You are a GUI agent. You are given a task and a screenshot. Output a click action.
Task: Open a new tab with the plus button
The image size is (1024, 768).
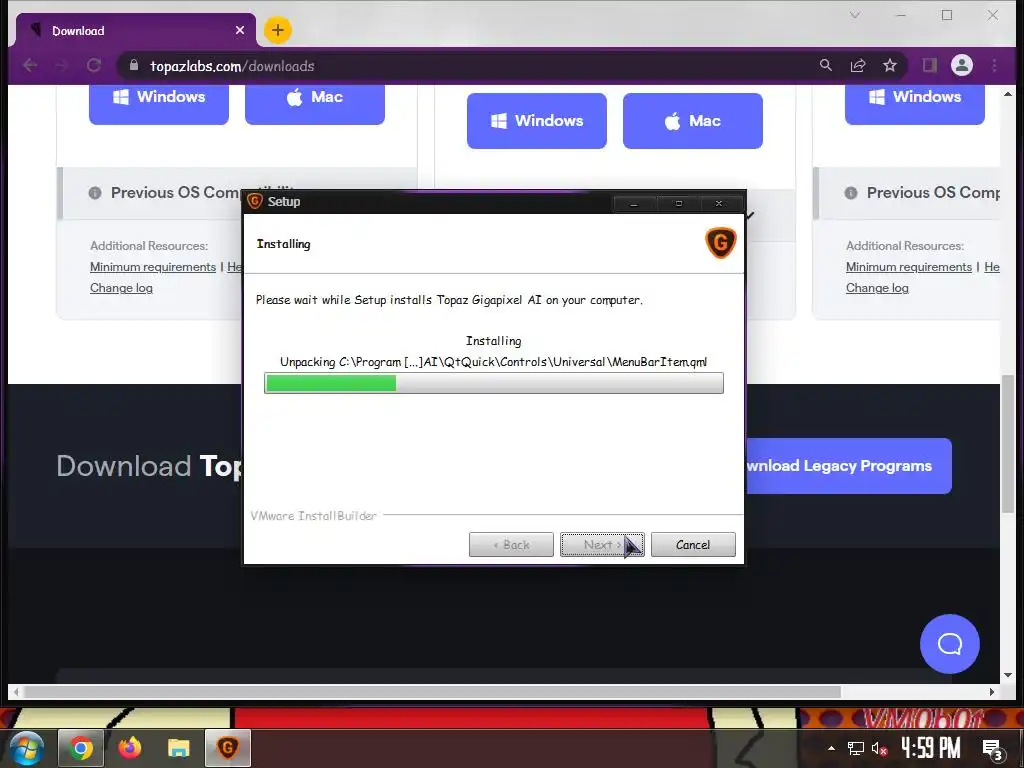(278, 30)
